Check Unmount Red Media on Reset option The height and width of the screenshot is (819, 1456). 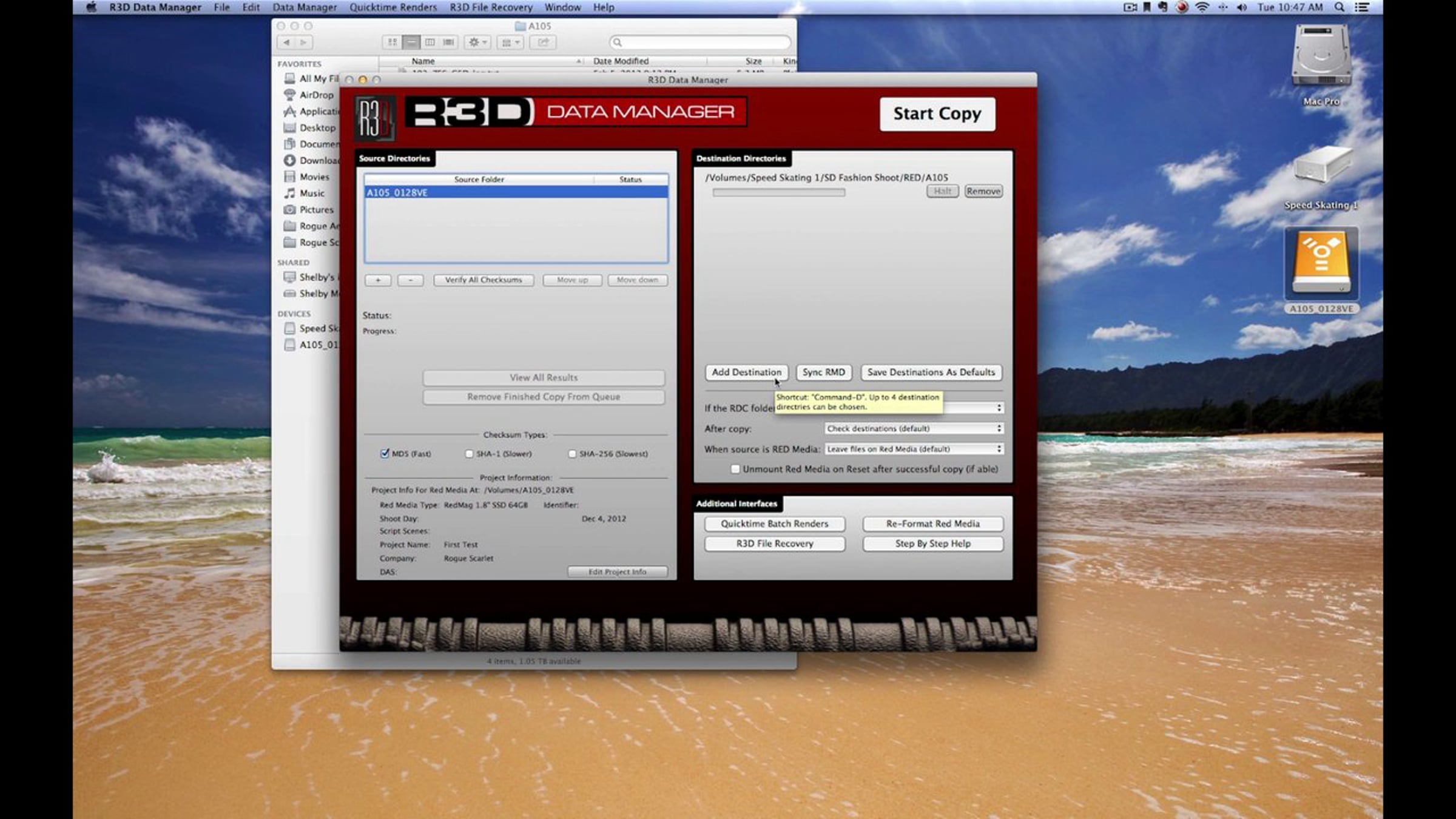(735, 469)
